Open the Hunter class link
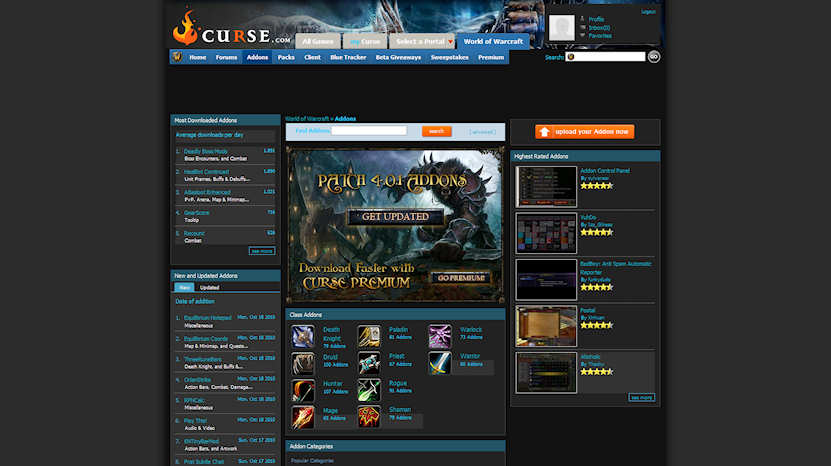 (x=333, y=383)
